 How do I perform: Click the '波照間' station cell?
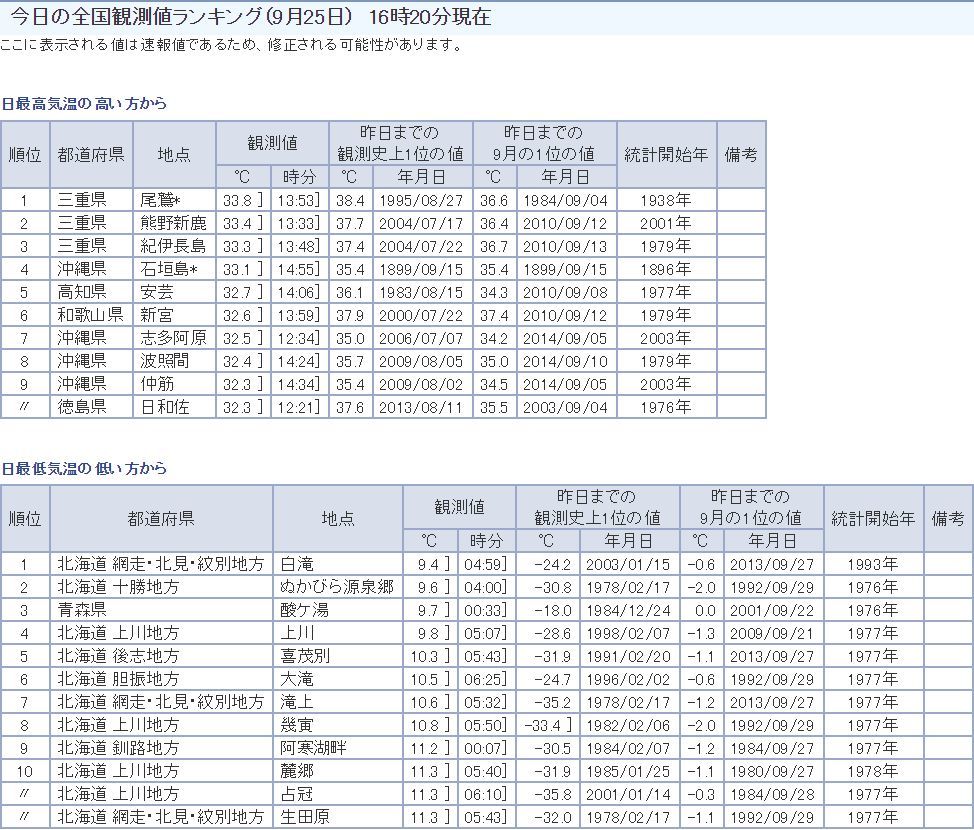tap(174, 361)
